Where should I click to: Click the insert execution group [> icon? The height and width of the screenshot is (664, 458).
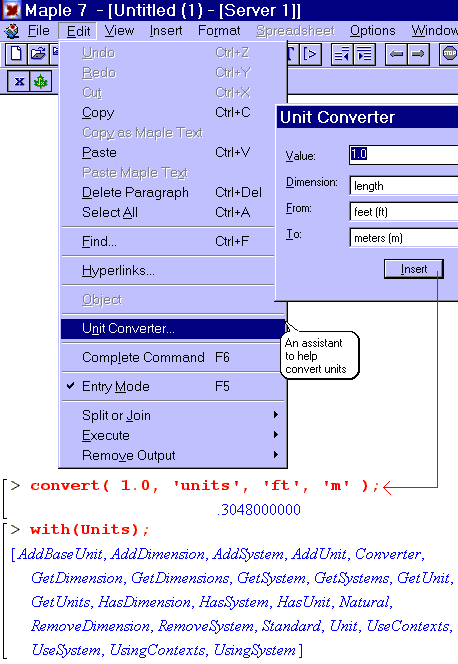pos(310,54)
